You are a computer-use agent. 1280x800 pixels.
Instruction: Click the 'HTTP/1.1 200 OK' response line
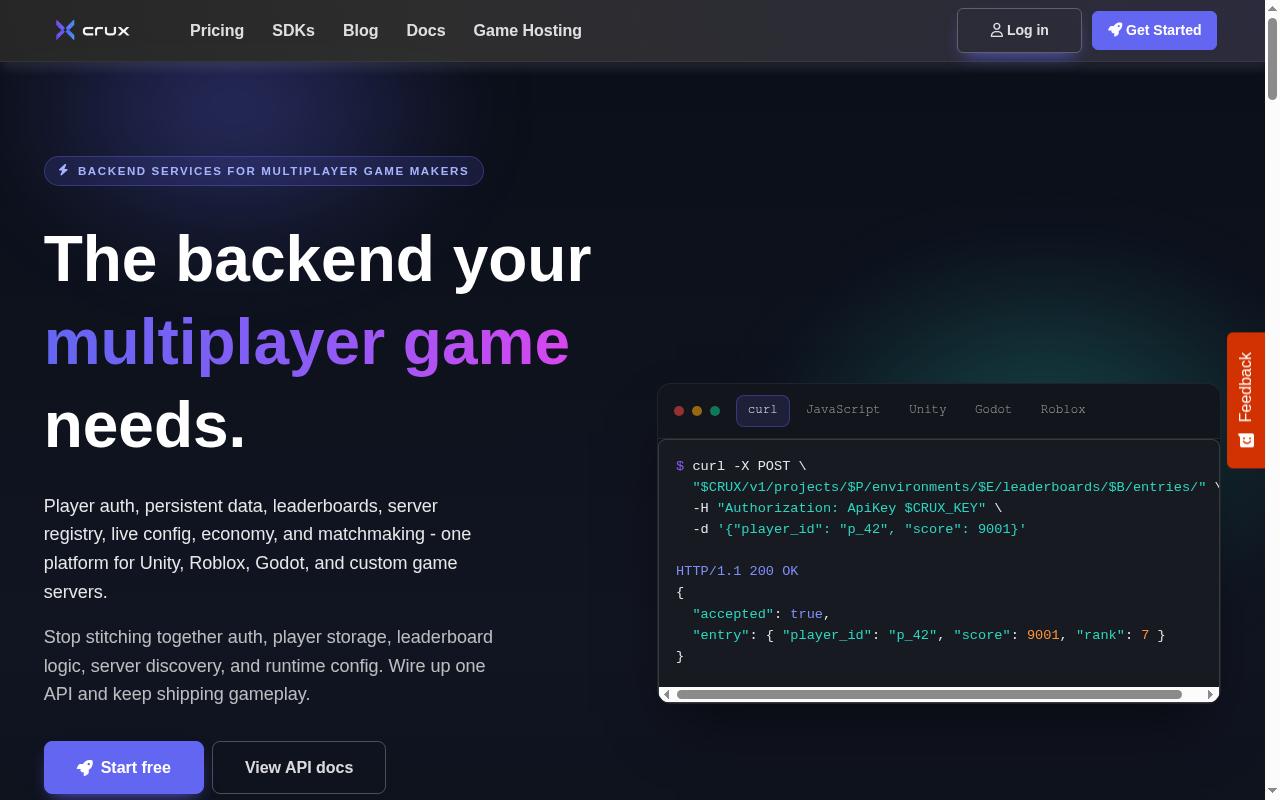pos(737,571)
